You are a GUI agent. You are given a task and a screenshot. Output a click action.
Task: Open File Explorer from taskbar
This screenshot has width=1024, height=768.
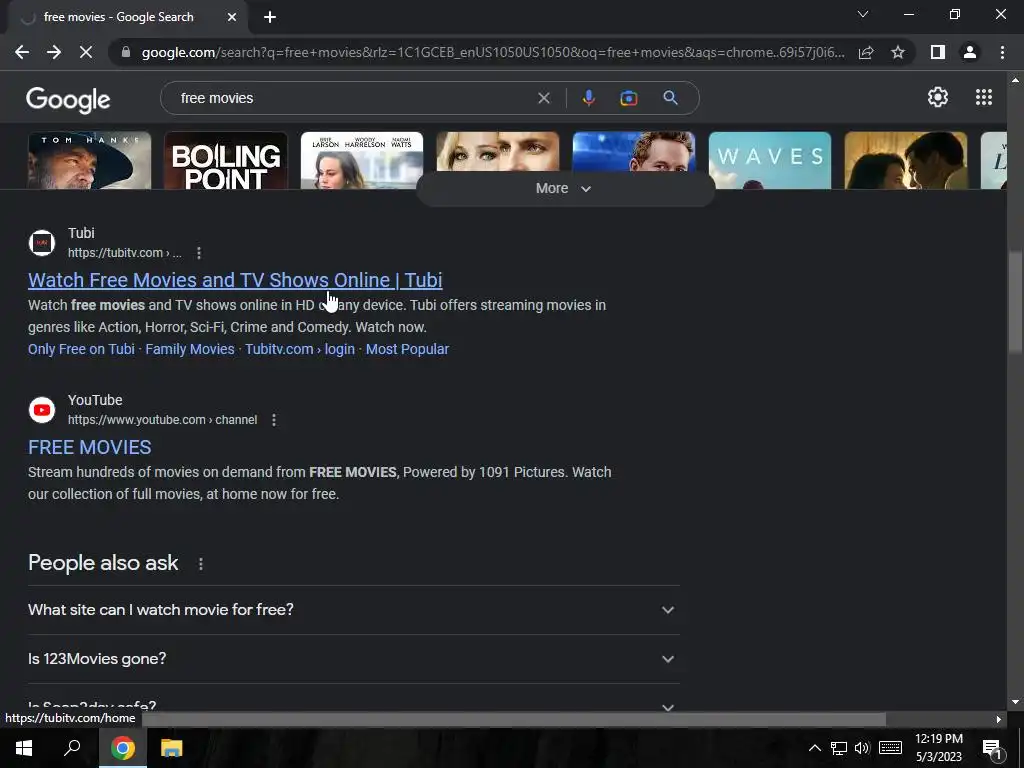[x=172, y=748]
